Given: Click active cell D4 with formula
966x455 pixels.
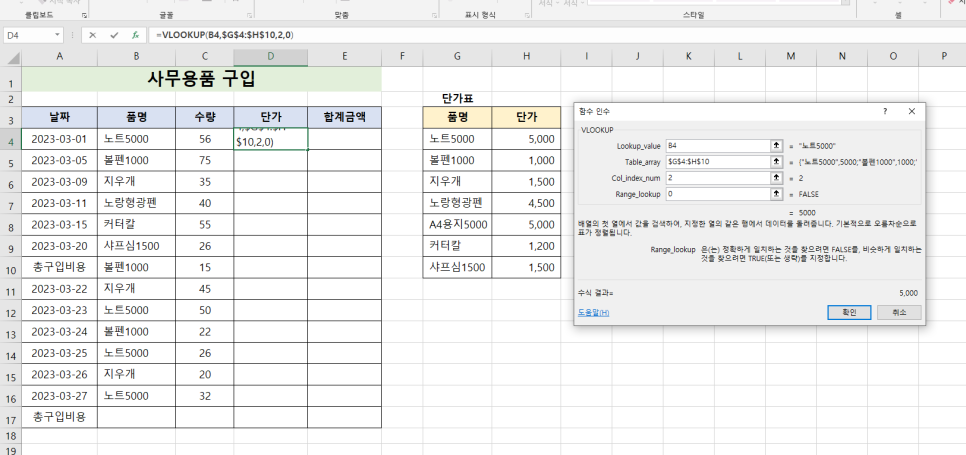Looking at the screenshot, I should 270,139.
